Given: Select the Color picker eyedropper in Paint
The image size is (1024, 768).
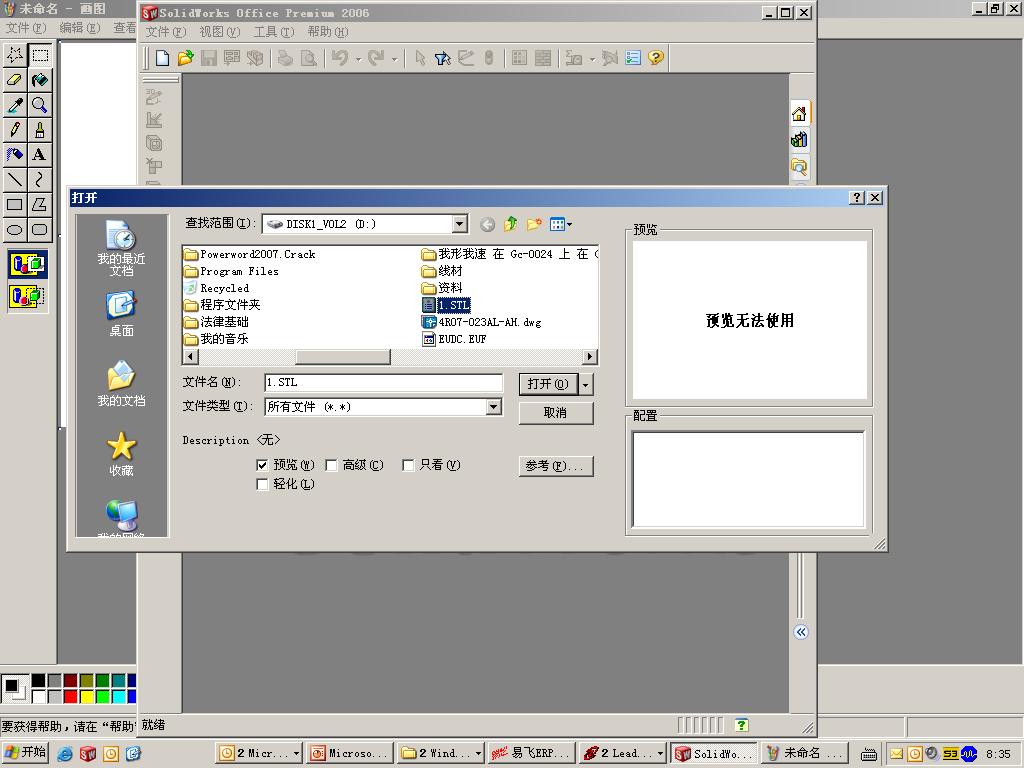Looking at the screenshot, I should tap(15, 105).
